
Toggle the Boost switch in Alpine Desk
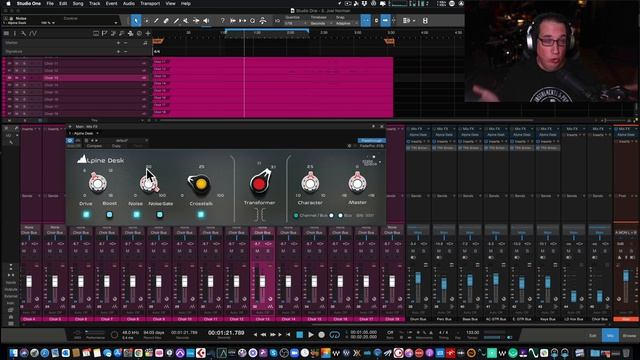coord(109,214)
